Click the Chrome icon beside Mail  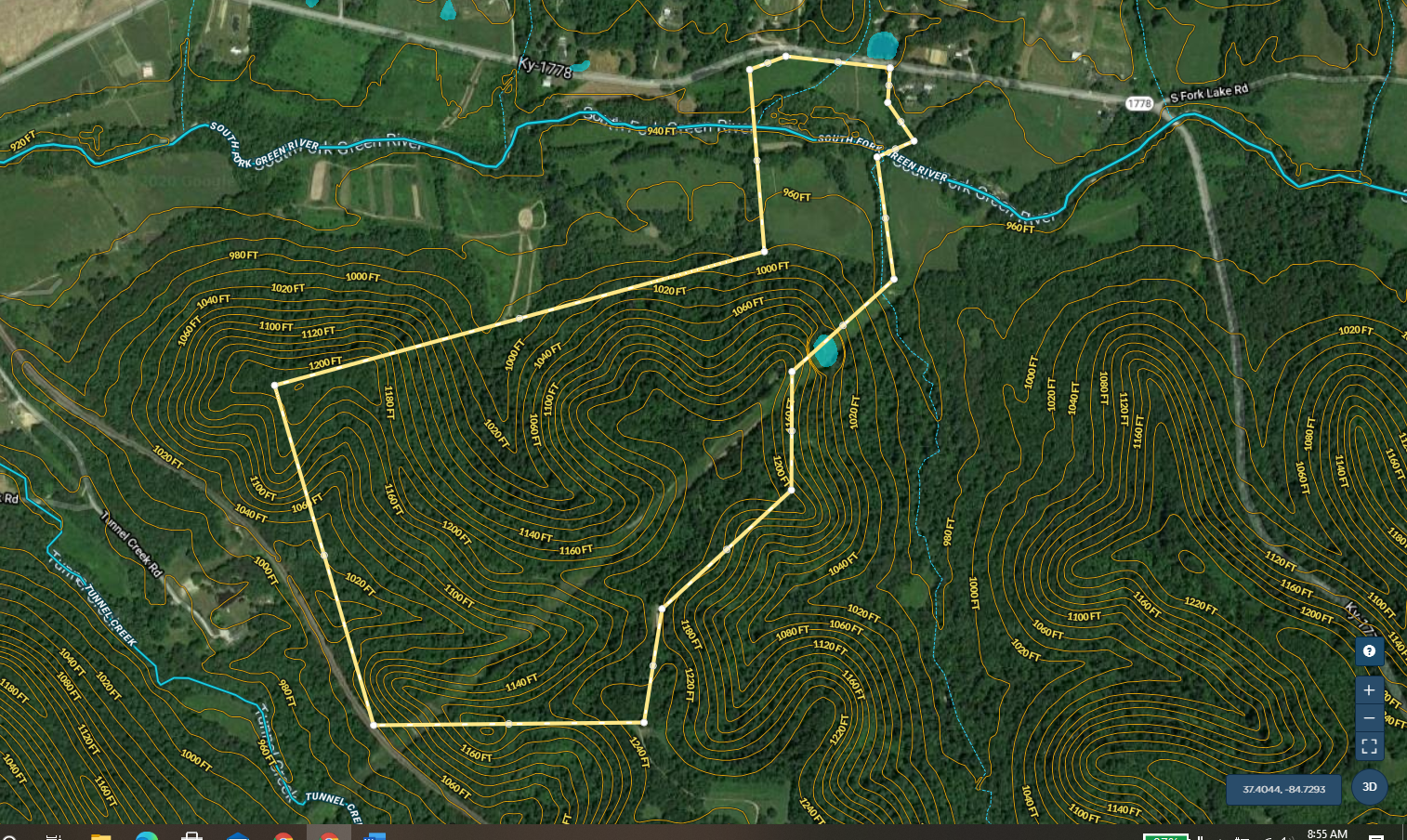(x=283, y=835)
